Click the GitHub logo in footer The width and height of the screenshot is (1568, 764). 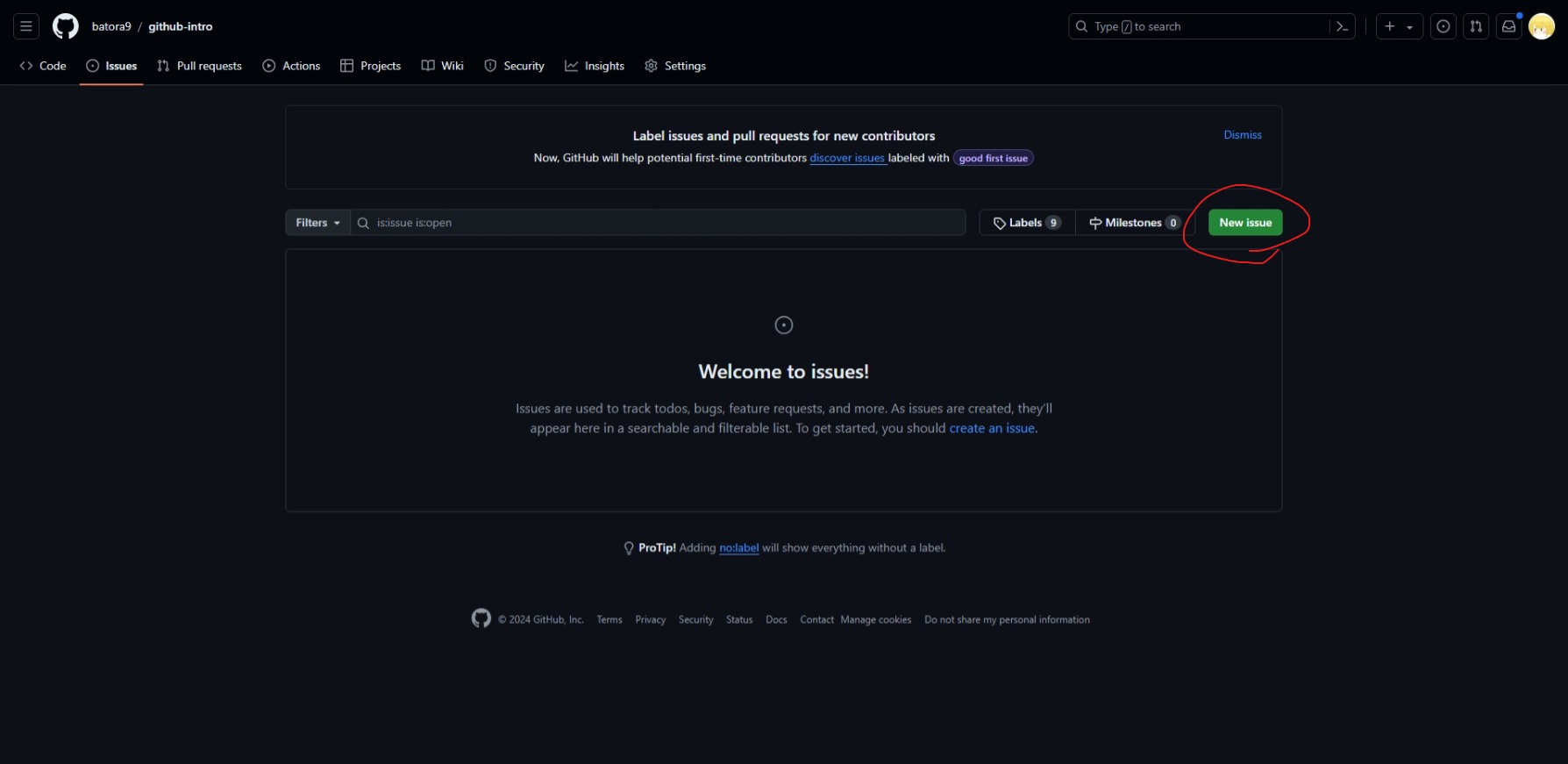click(x=481, y=618)
